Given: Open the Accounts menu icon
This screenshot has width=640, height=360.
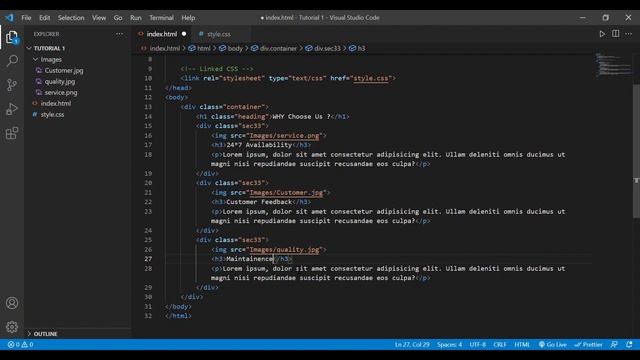Looking at the screenshot, I should 12,303.
